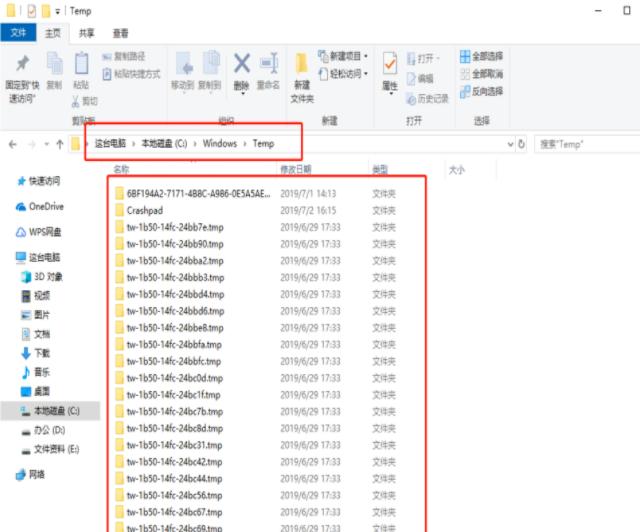Click Copy path in ribbon

coord(124,57)
